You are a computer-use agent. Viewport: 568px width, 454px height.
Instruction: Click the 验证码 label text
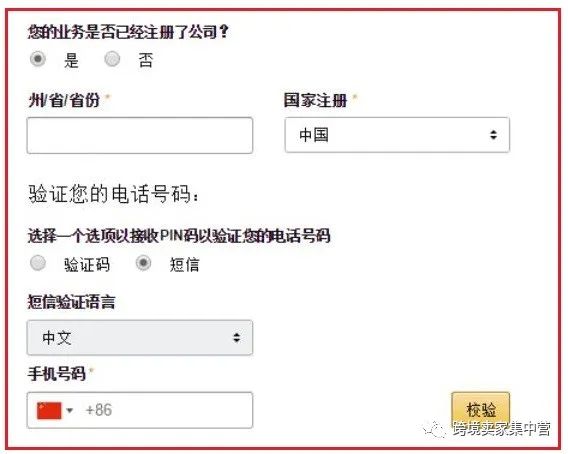click(x=87, y=265)
